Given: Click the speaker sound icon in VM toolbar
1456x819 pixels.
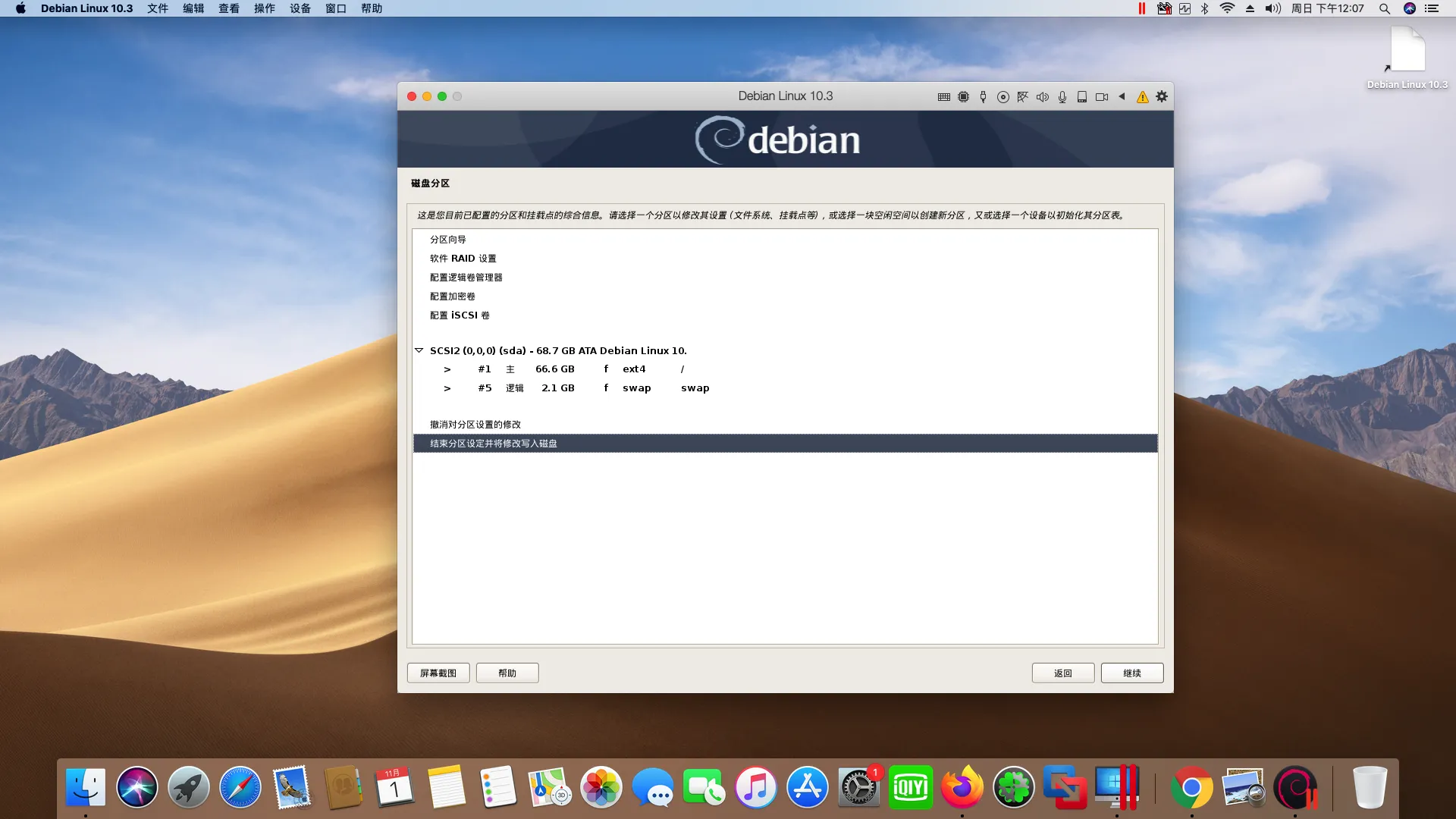Looking at the screenshot, I should point(1043,97).
